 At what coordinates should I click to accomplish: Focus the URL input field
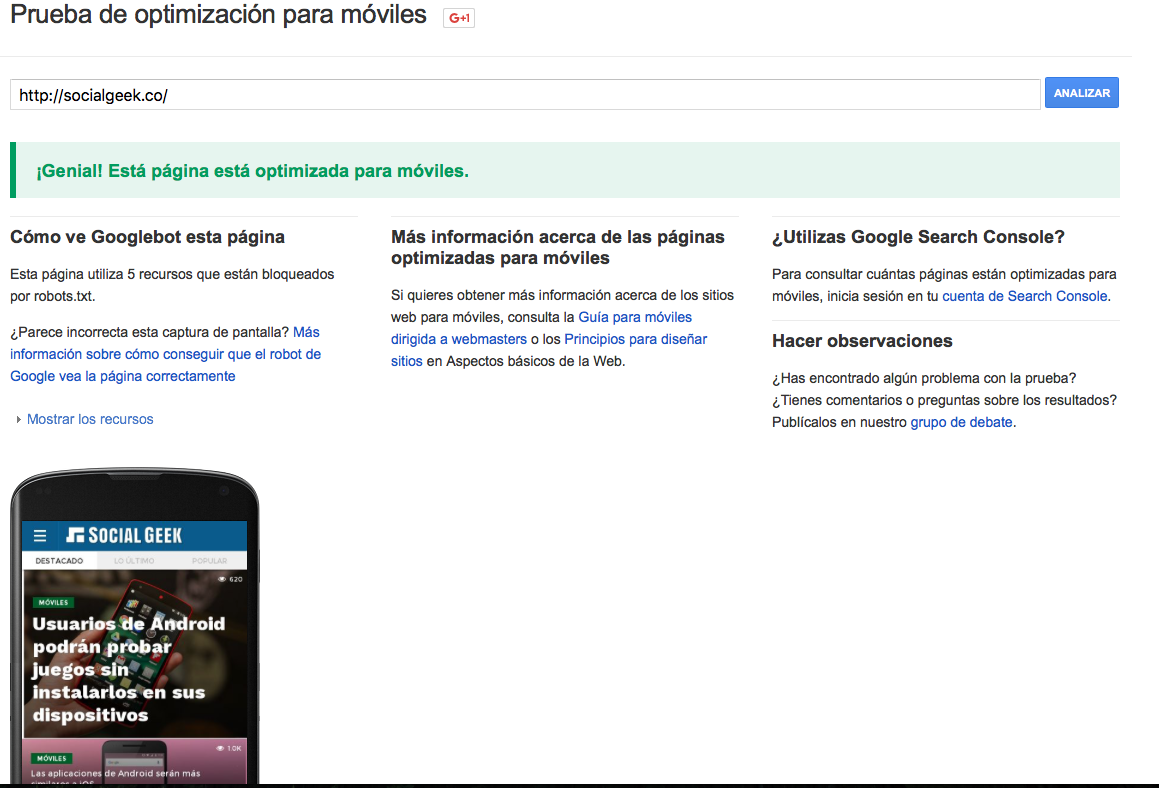(x=525, y=95)
